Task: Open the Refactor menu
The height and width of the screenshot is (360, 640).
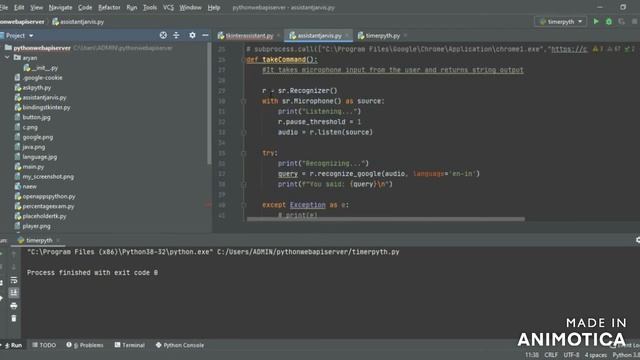Action: (109, 7)
